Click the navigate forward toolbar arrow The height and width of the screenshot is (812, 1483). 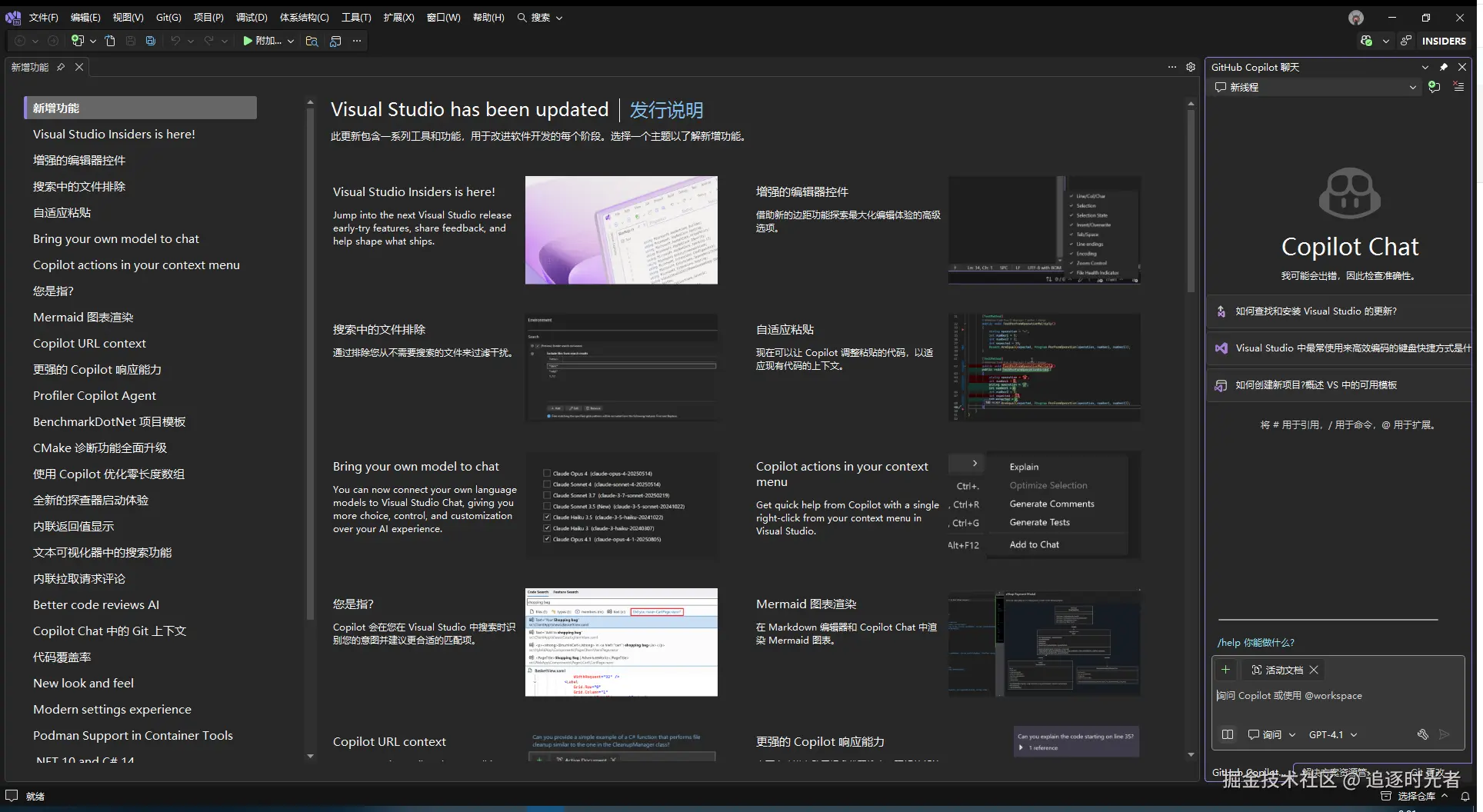pyautogui.click(x=53, y=41)
